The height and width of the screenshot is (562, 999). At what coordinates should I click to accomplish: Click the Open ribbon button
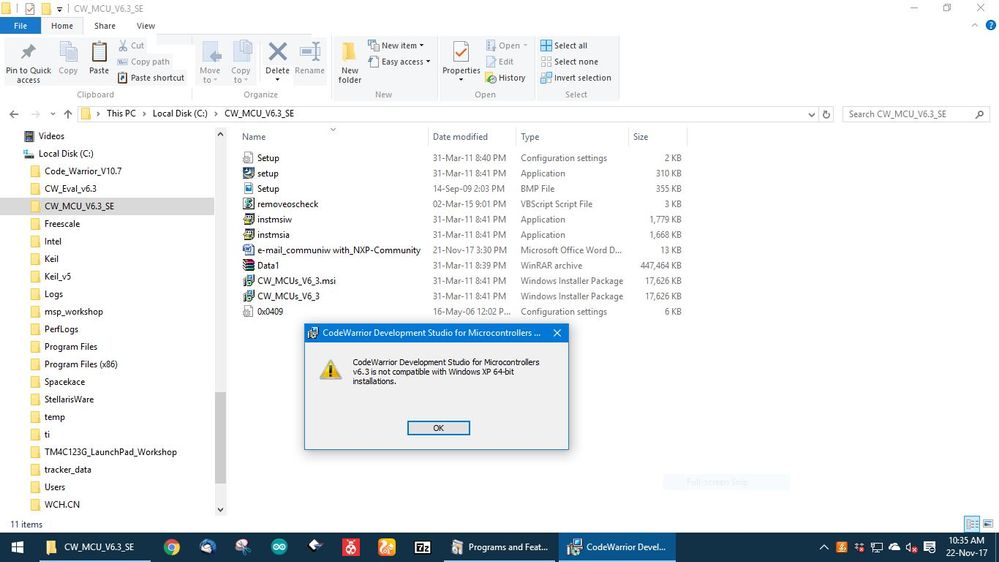[x=507, y=45]
